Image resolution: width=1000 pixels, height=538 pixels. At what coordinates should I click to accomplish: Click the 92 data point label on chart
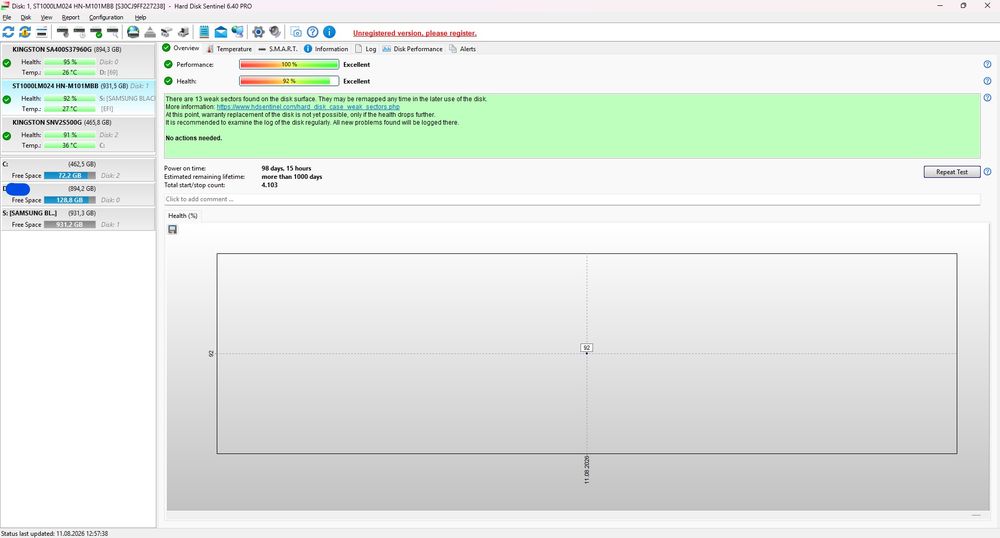coord(587,347)
